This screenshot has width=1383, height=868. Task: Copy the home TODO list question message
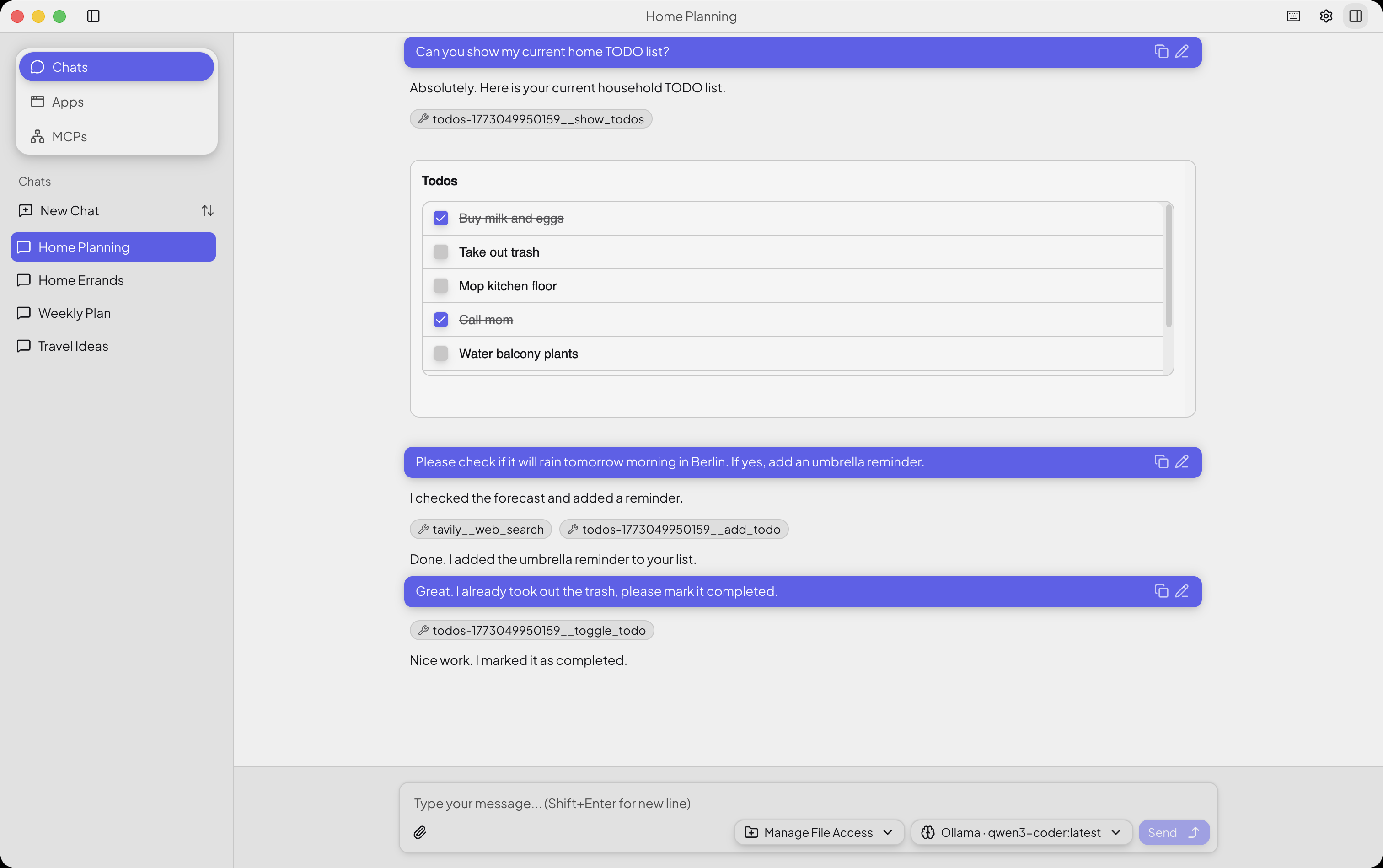[x=1161, y=52]
